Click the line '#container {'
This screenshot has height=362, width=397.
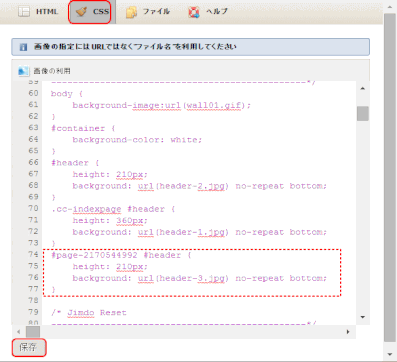83,129
